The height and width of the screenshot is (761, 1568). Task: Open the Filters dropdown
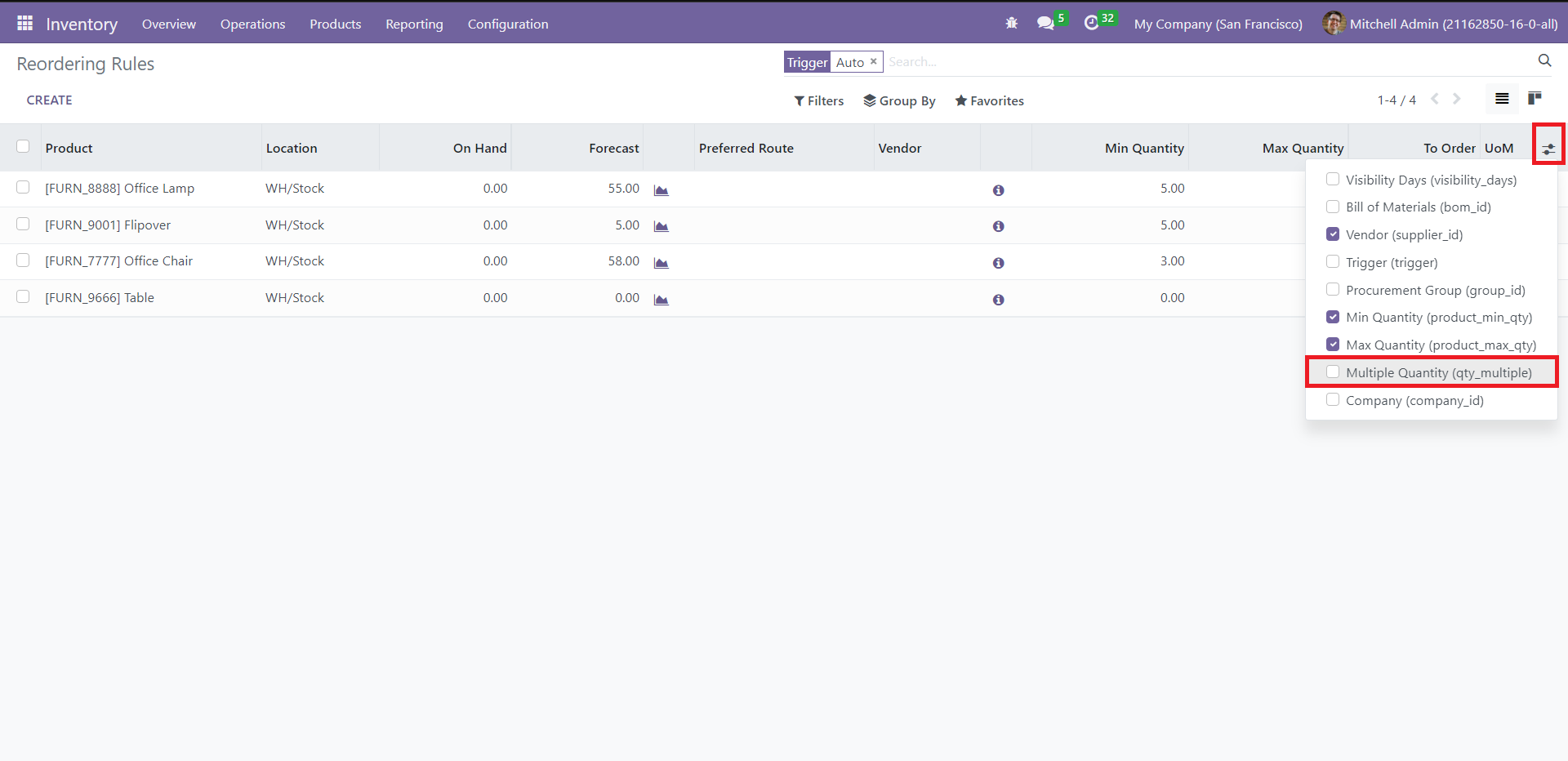click(x=819, y=100)
